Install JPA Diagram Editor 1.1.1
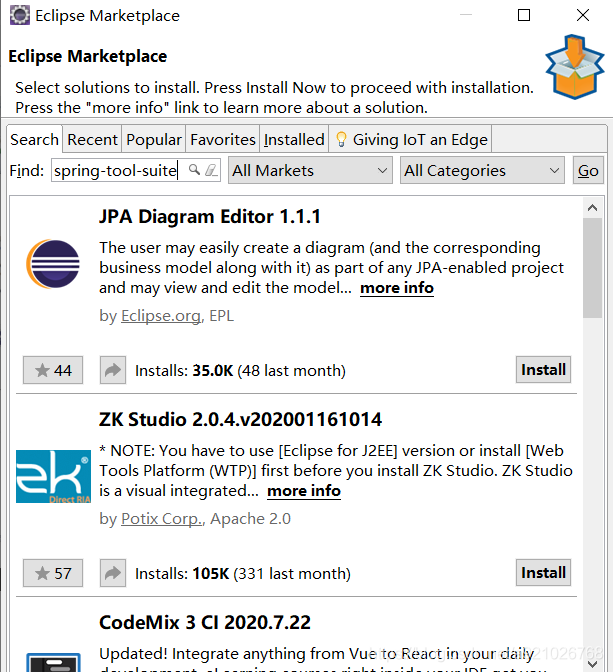 543,369
